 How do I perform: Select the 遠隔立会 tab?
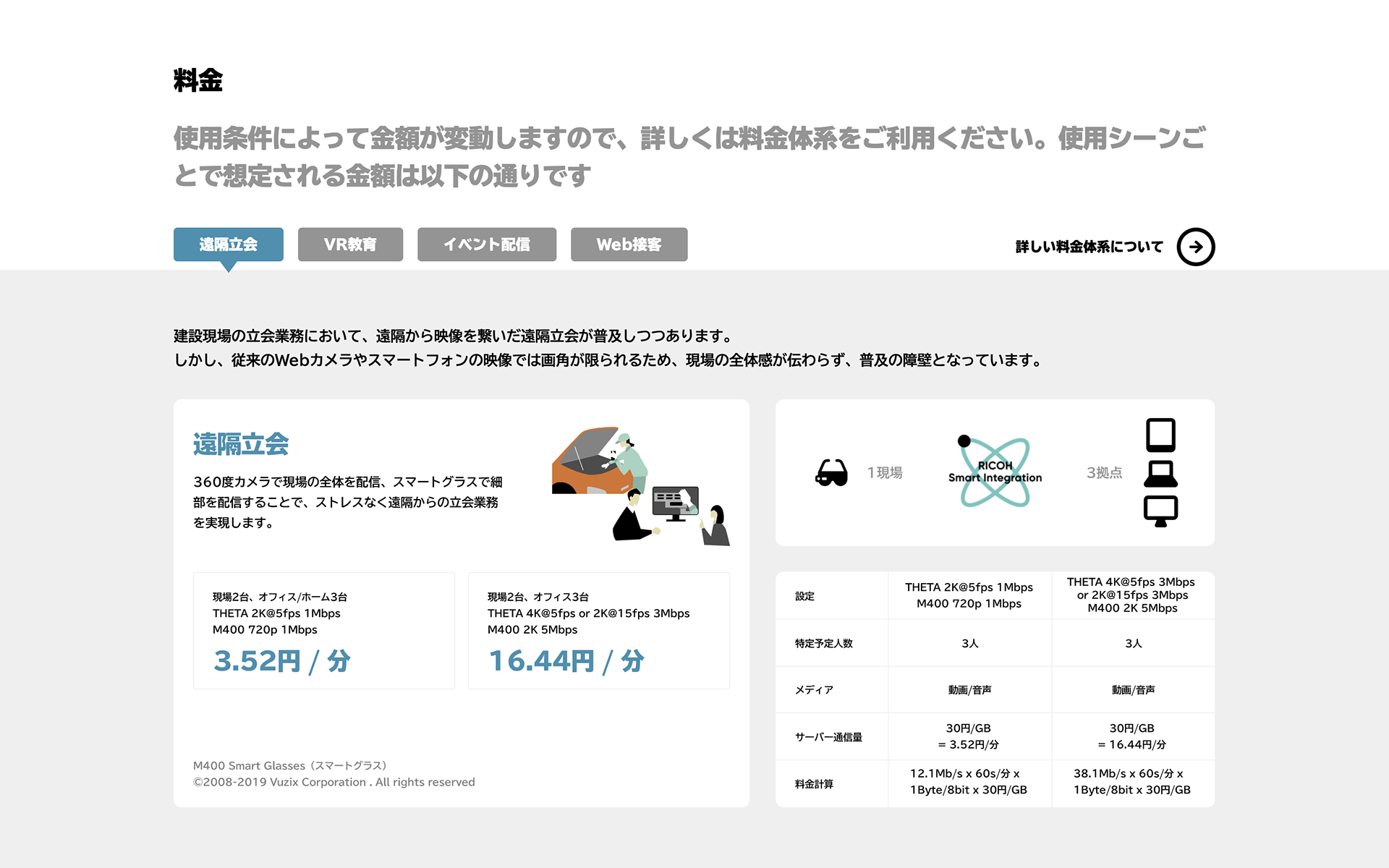coord(229,244)
